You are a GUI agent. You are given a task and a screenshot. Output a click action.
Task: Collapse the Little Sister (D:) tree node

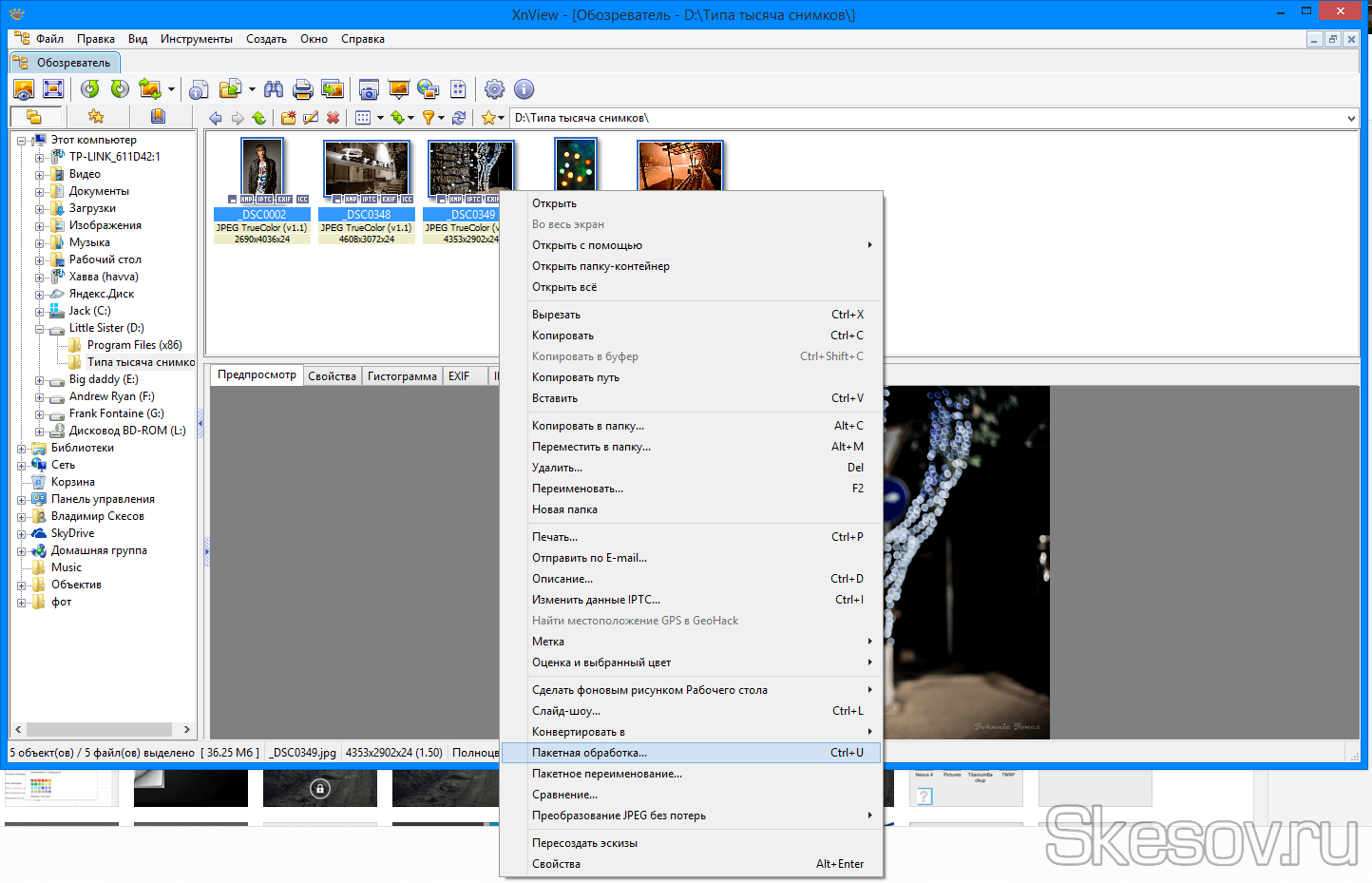pos(40,329)
